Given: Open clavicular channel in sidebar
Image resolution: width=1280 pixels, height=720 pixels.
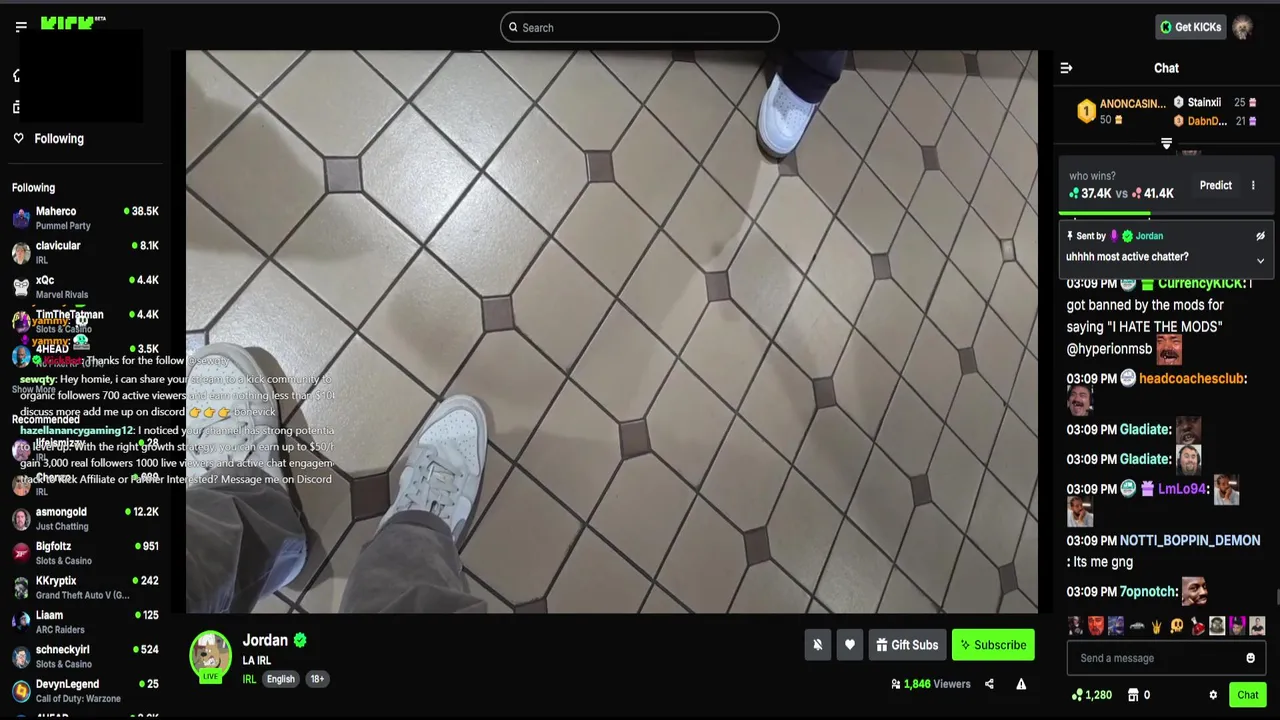Looking at the screenshot, I should coord(85,252).
